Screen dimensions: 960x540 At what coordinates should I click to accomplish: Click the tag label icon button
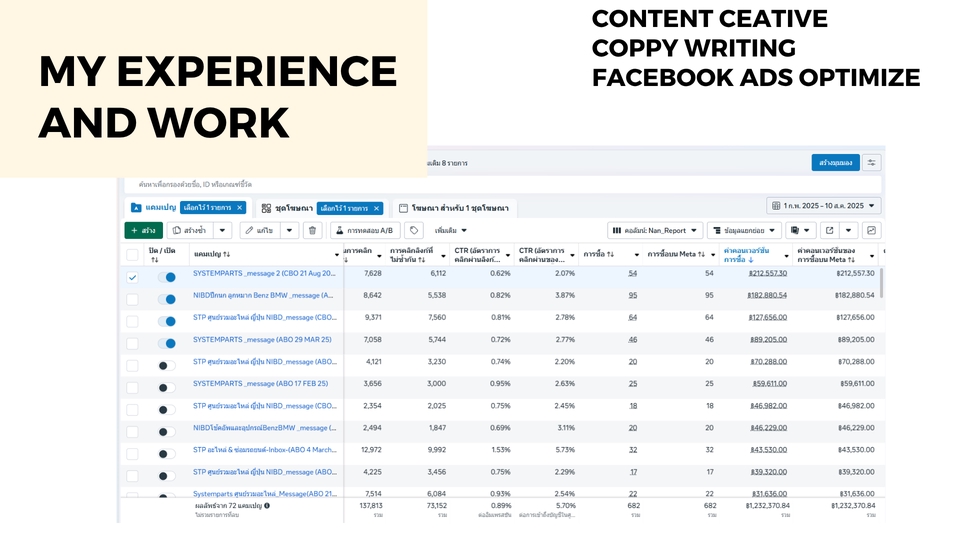414,230
